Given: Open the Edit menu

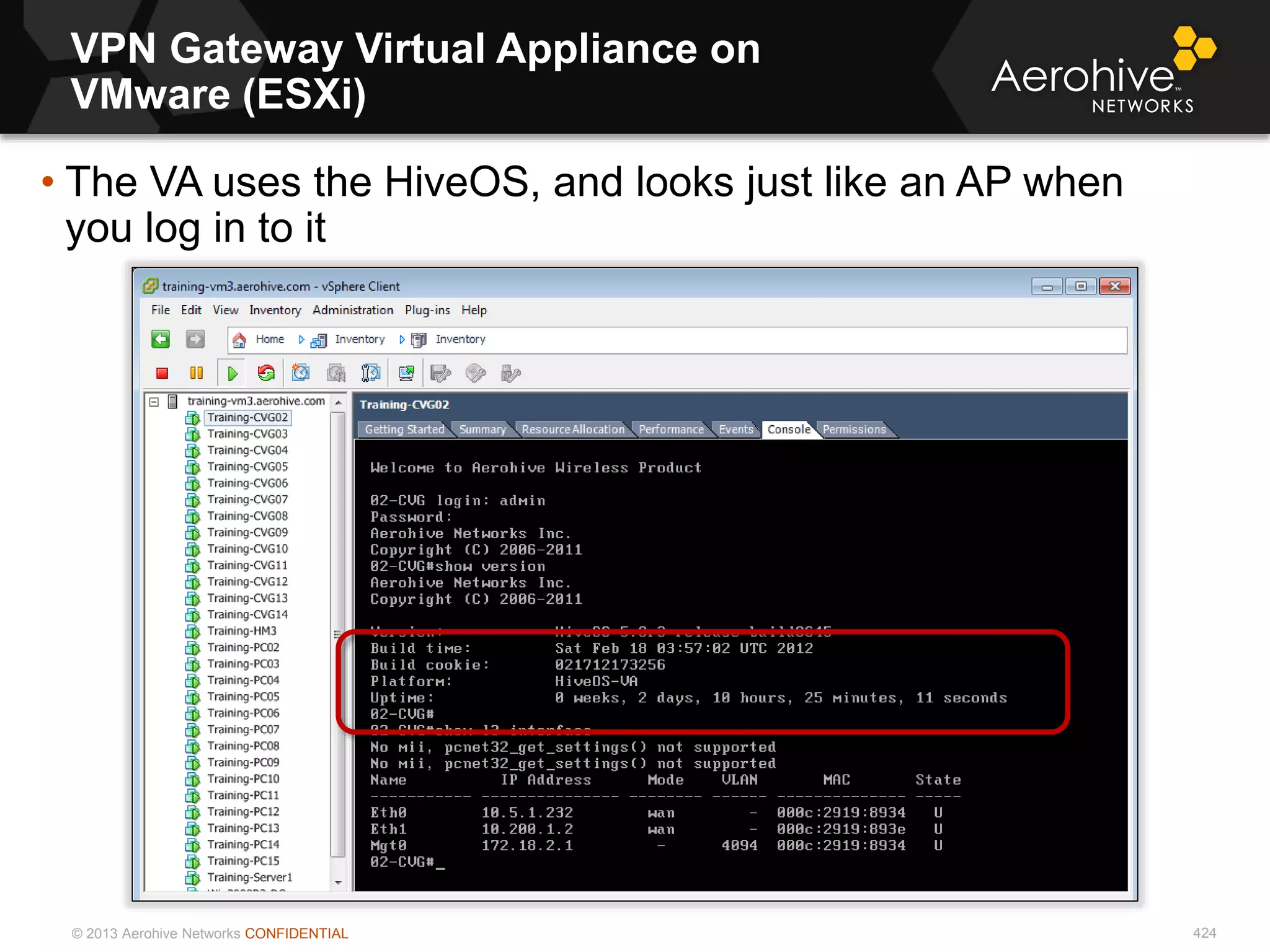Looking at the screenshot, I should pos(191,310).
